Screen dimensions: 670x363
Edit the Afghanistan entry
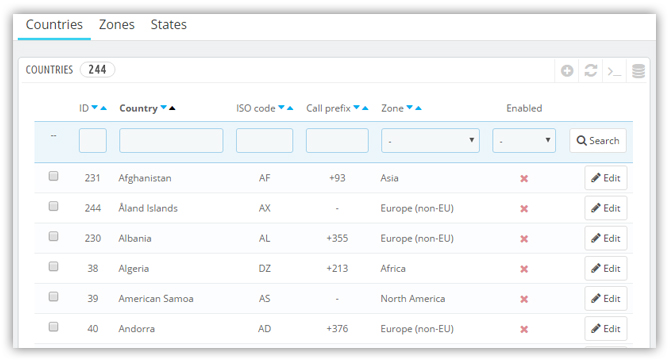click(605, 178)
